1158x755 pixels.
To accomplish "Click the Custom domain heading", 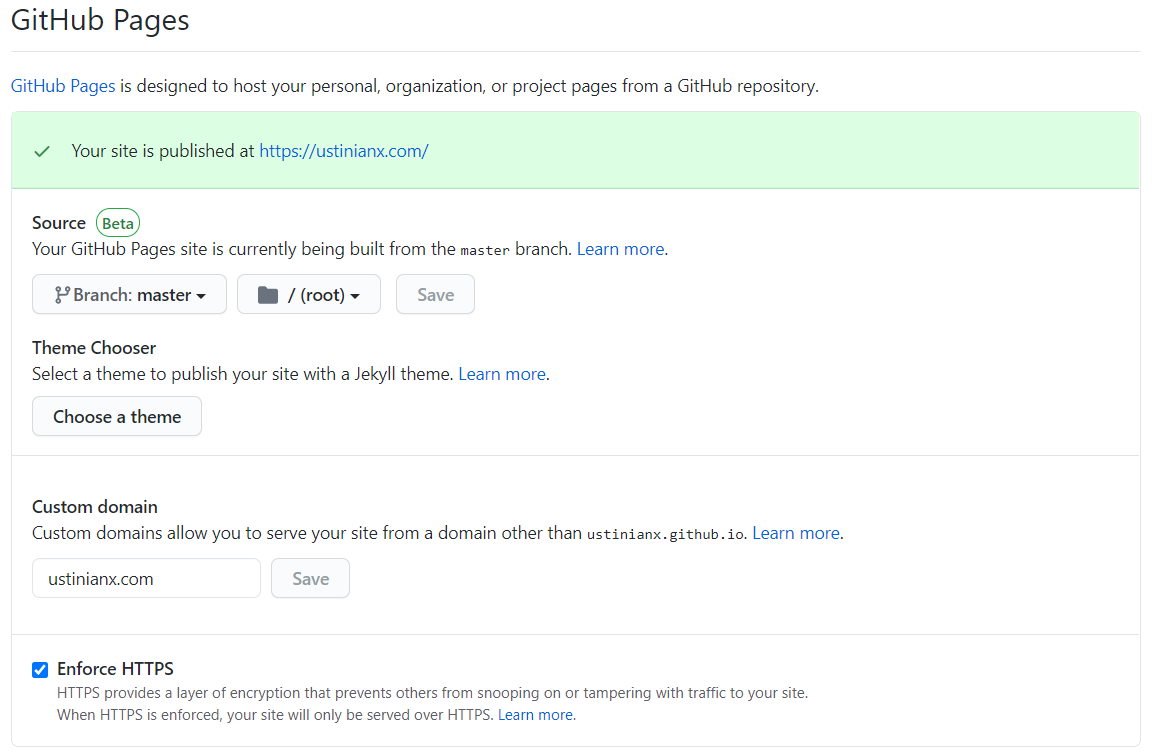I will tap(95, 506).
